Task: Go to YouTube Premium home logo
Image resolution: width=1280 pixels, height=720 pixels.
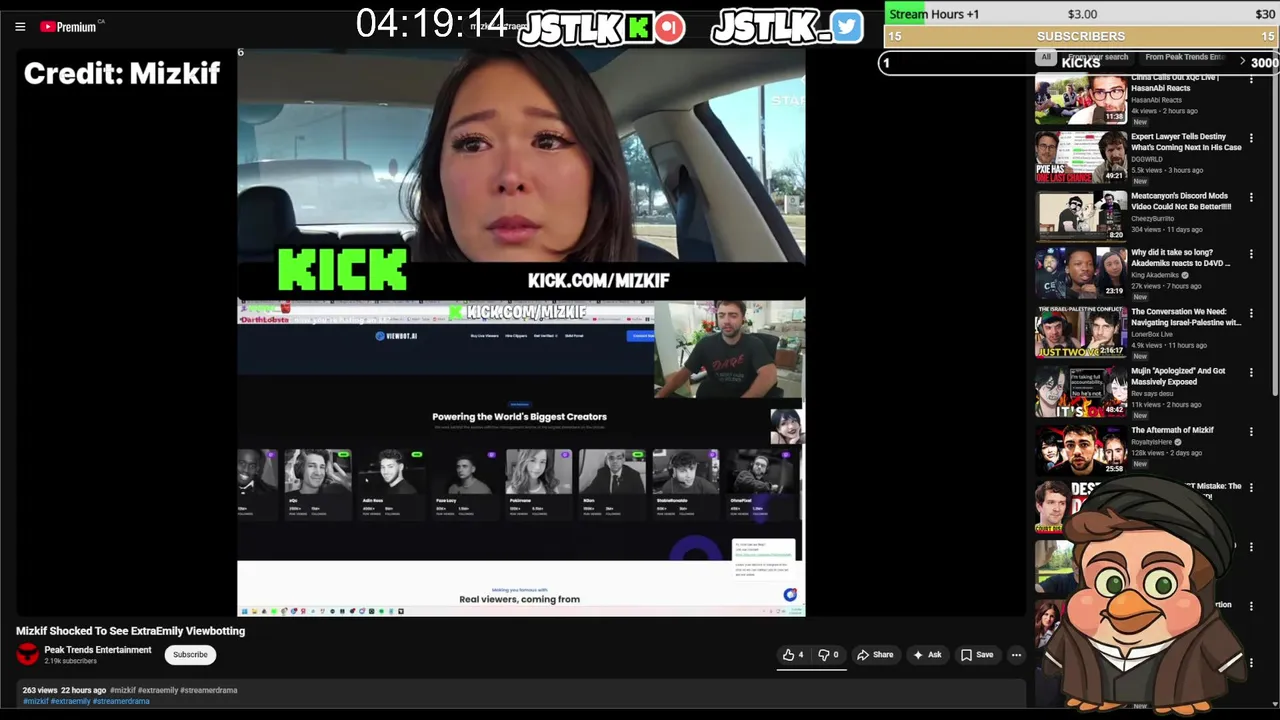Action: 68,27
